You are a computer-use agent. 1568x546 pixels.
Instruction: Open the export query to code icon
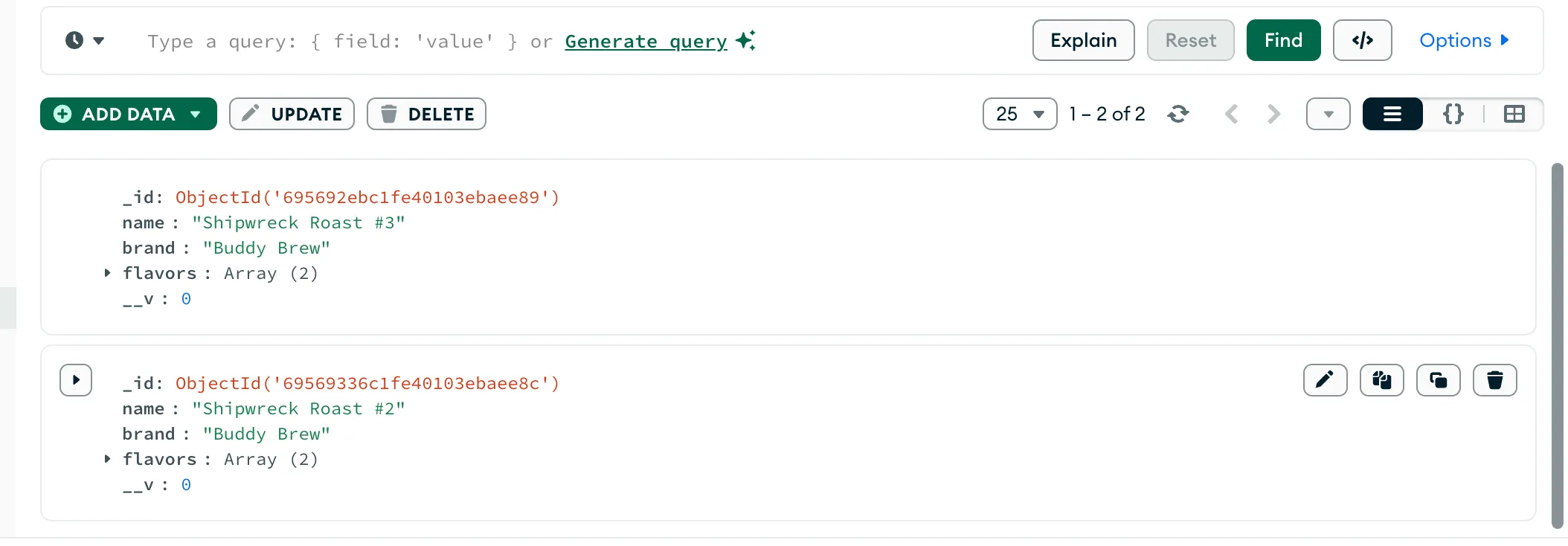pos(1362,40)
